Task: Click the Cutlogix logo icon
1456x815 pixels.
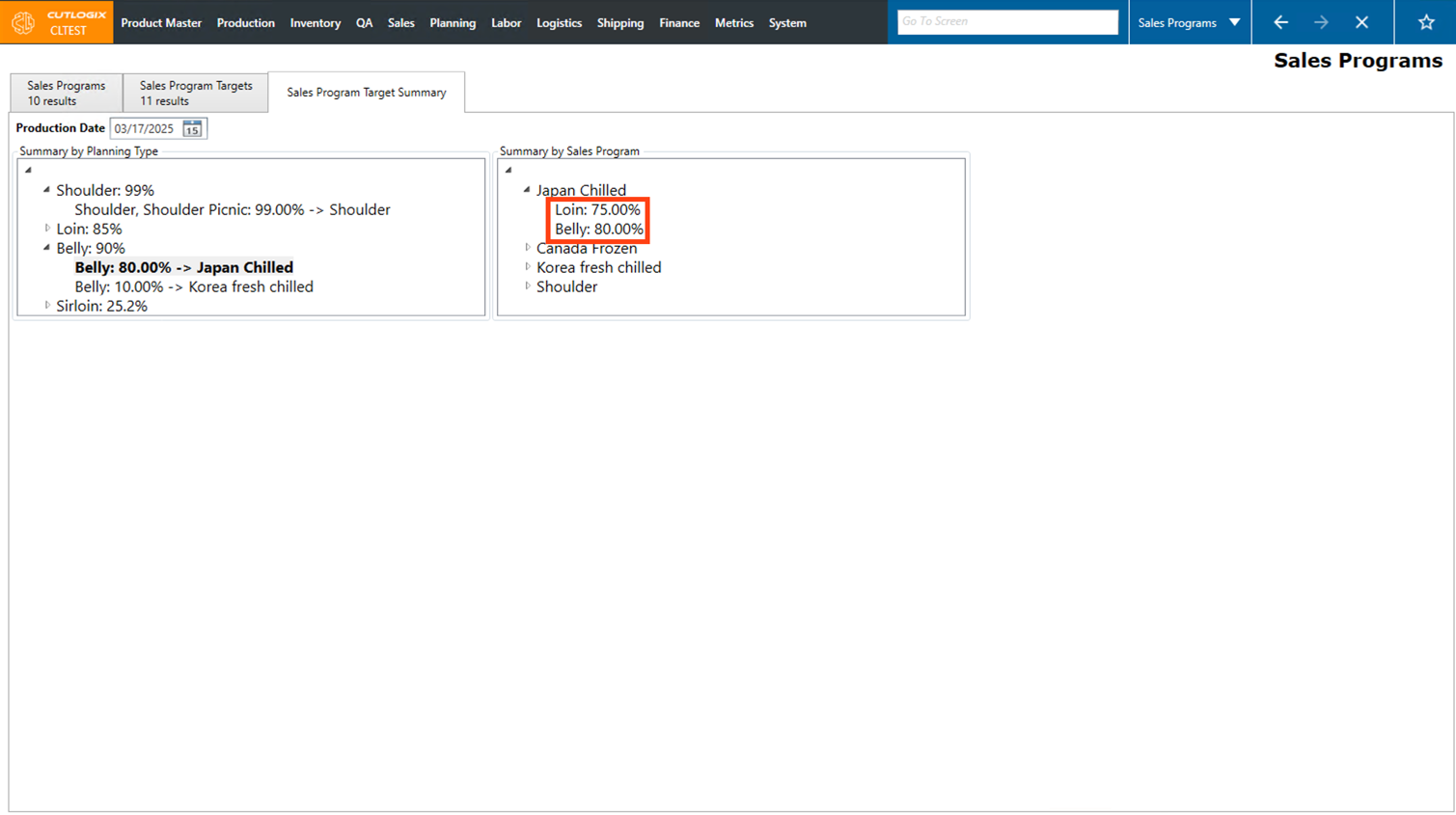Action: (x=23, y=22)
